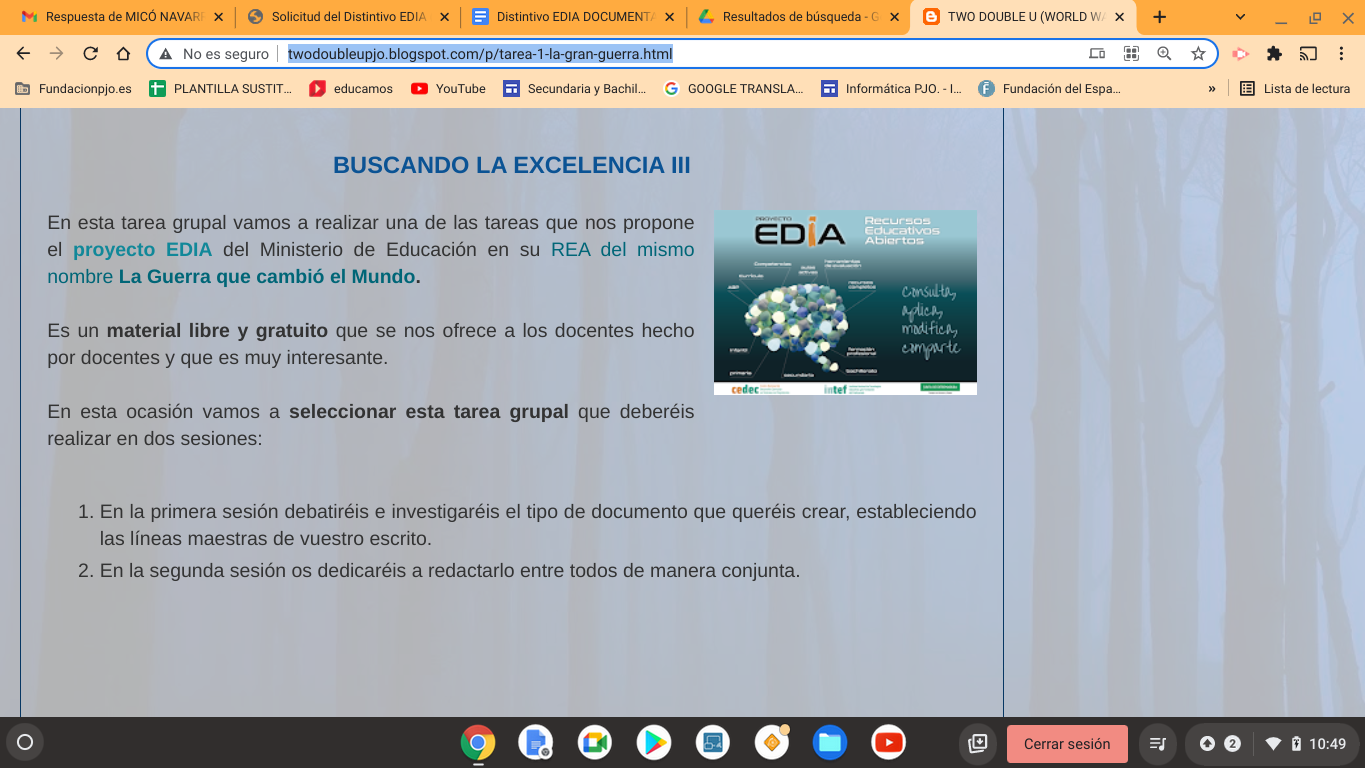Launch Google Meet from the shelf
1365x768 pixels.
(x=596, y=743)
